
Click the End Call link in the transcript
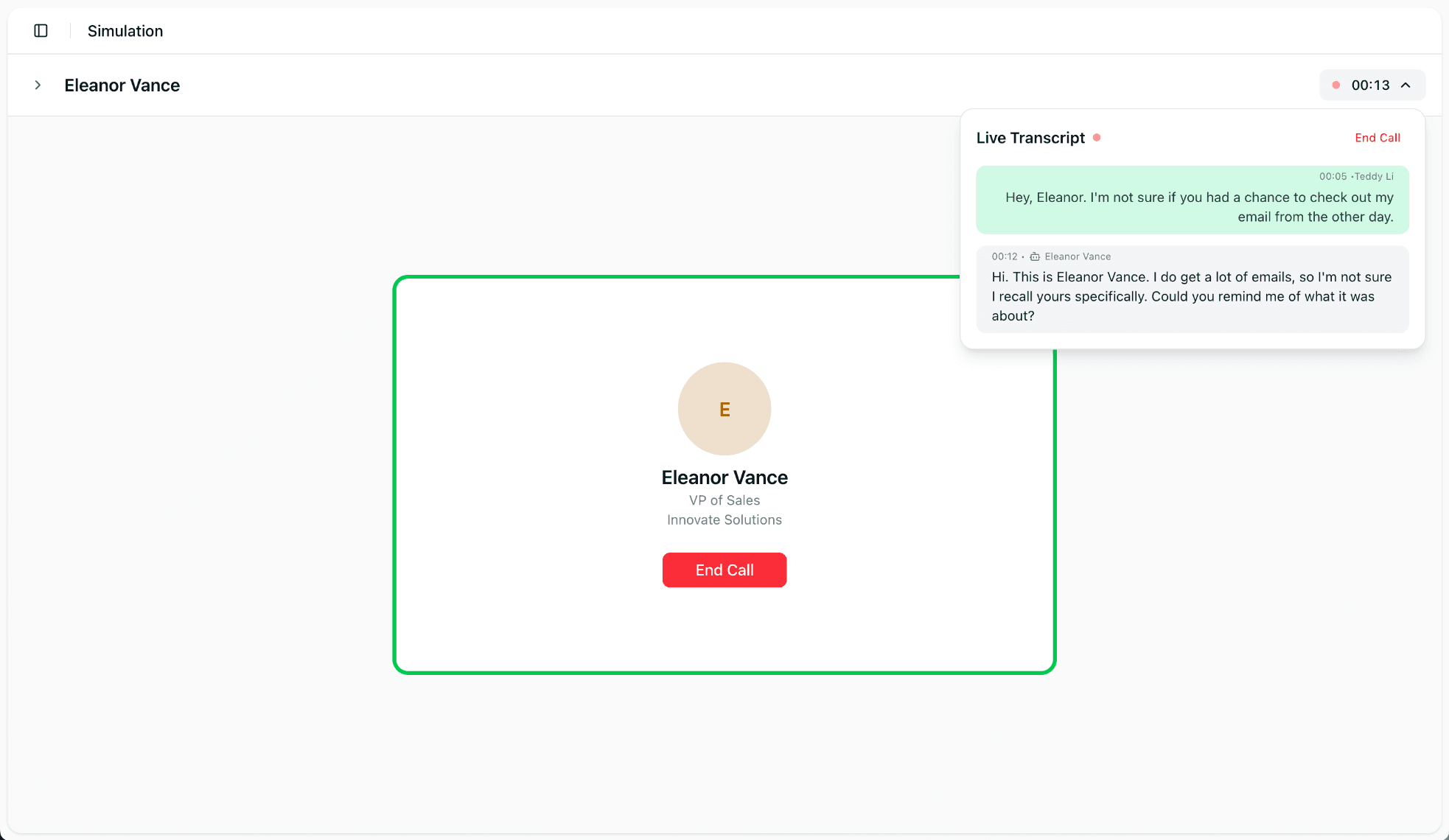pyautogui.click(x=1377, y=138)
